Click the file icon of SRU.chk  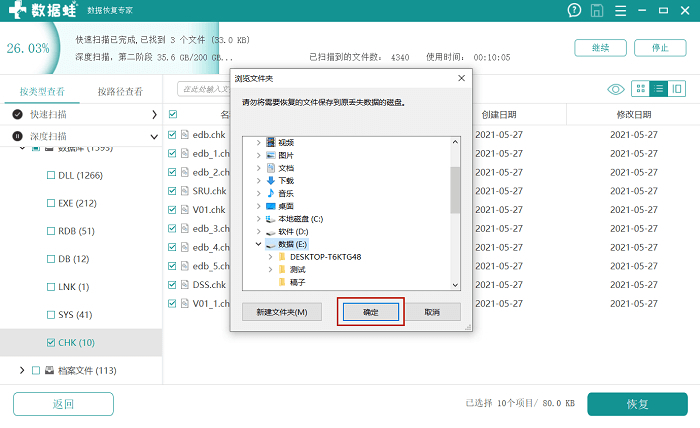click(185, 191)
